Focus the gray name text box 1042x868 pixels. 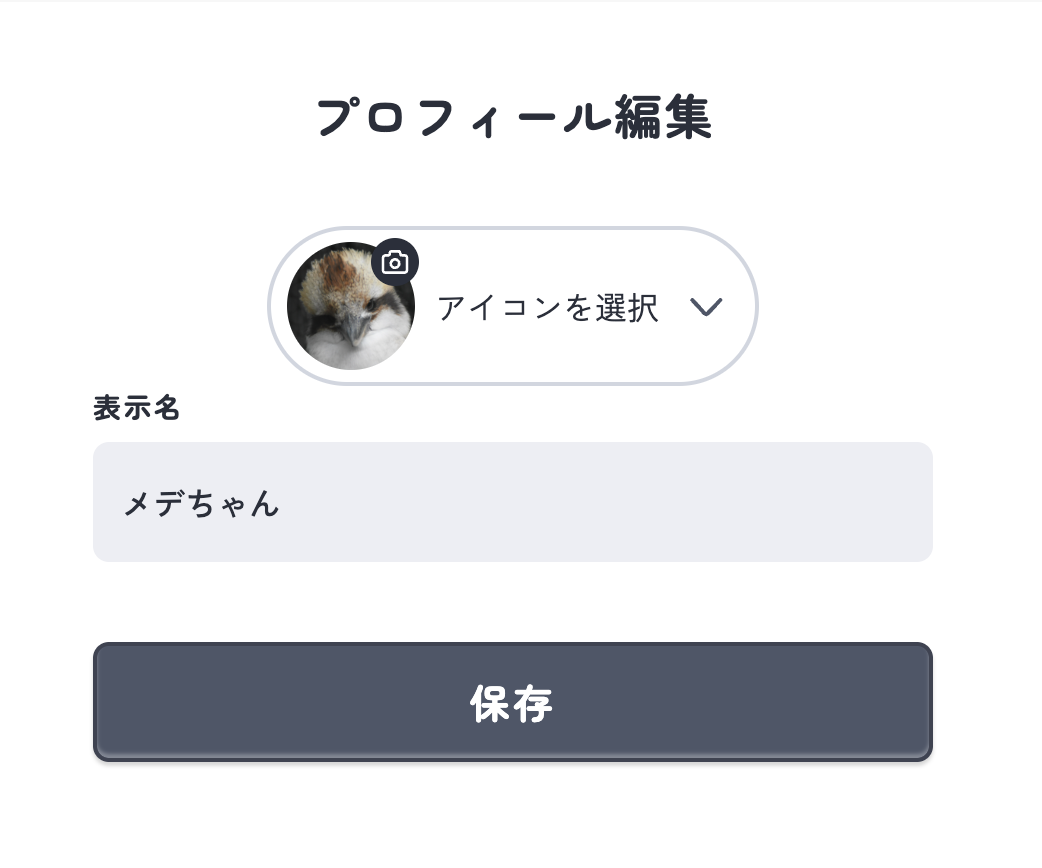pyautogui.click(x=512, y=502)
